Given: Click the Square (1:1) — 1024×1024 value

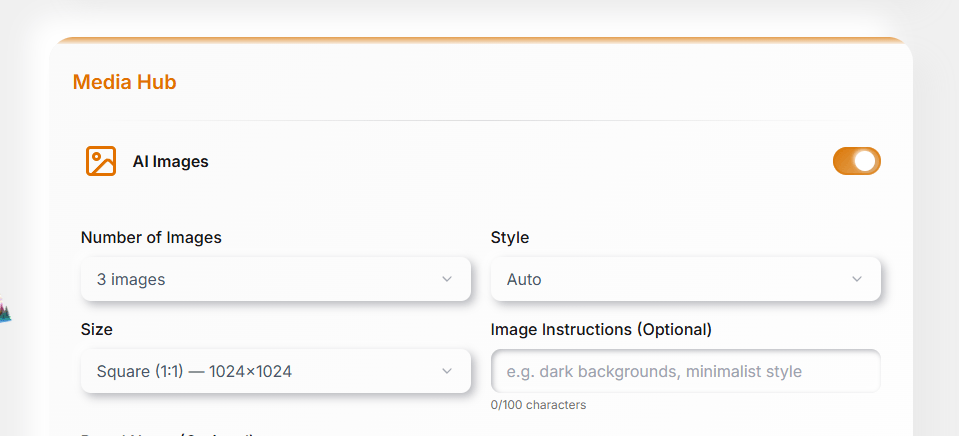Looking at the screenshot, I should [194, 371].
